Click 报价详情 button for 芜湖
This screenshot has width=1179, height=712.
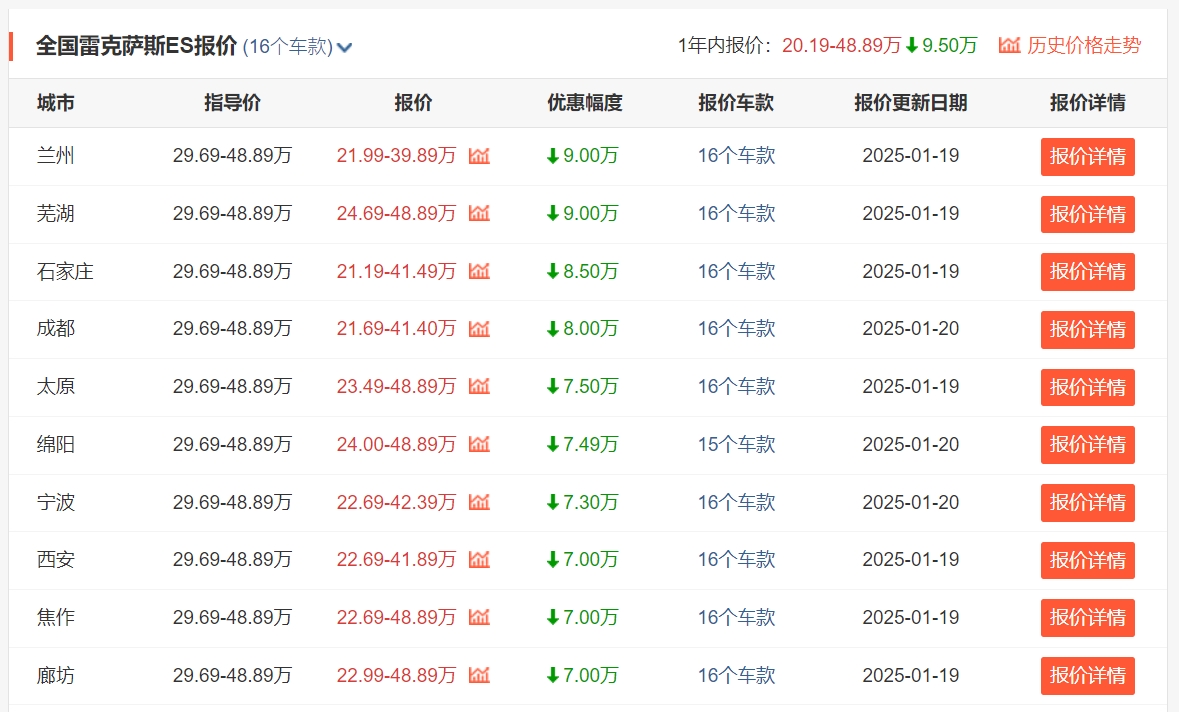point(1087,214)
